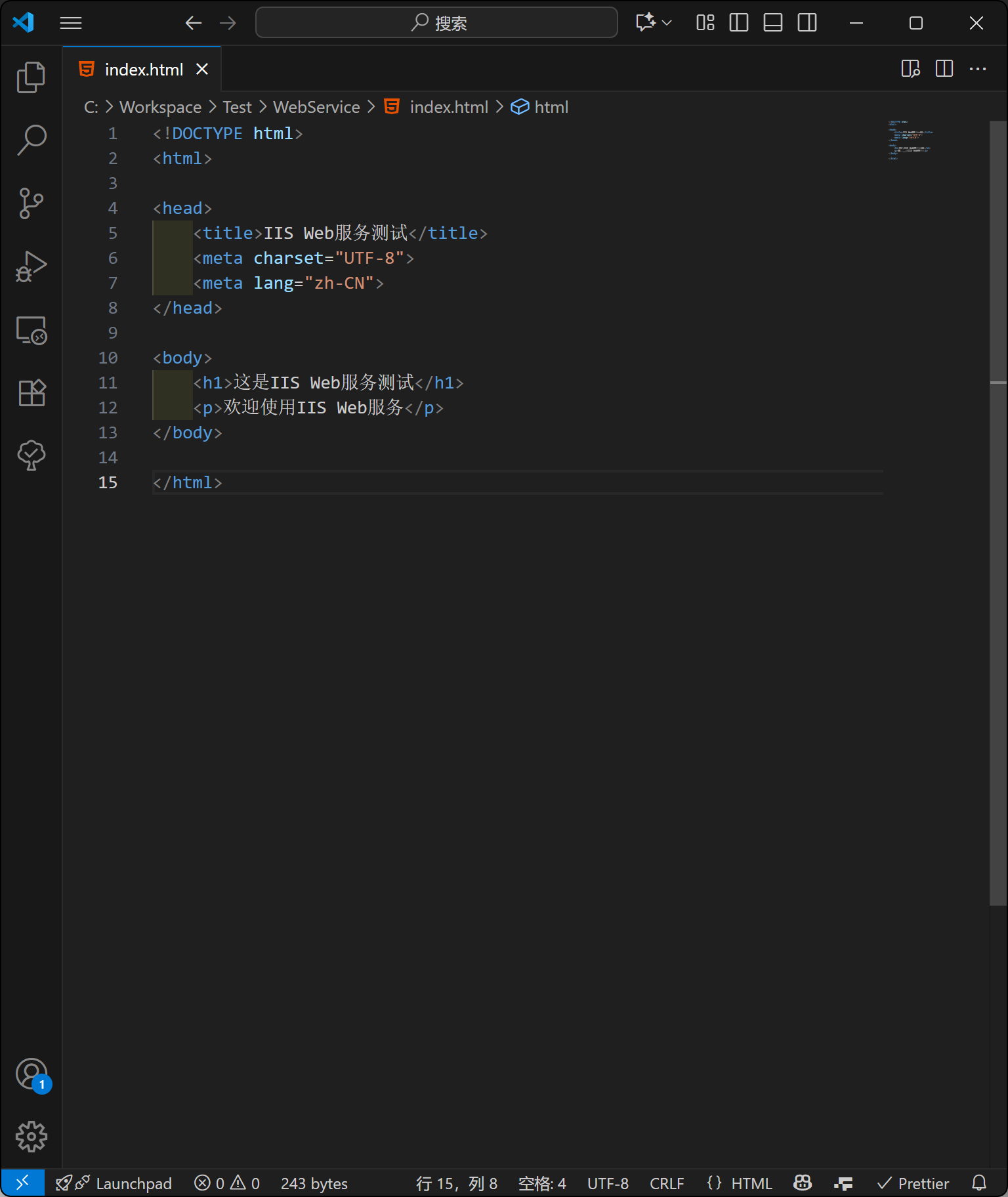Open the Remote Explorer view
The height and width of the screenshot is (1197, 1008).
31,329
